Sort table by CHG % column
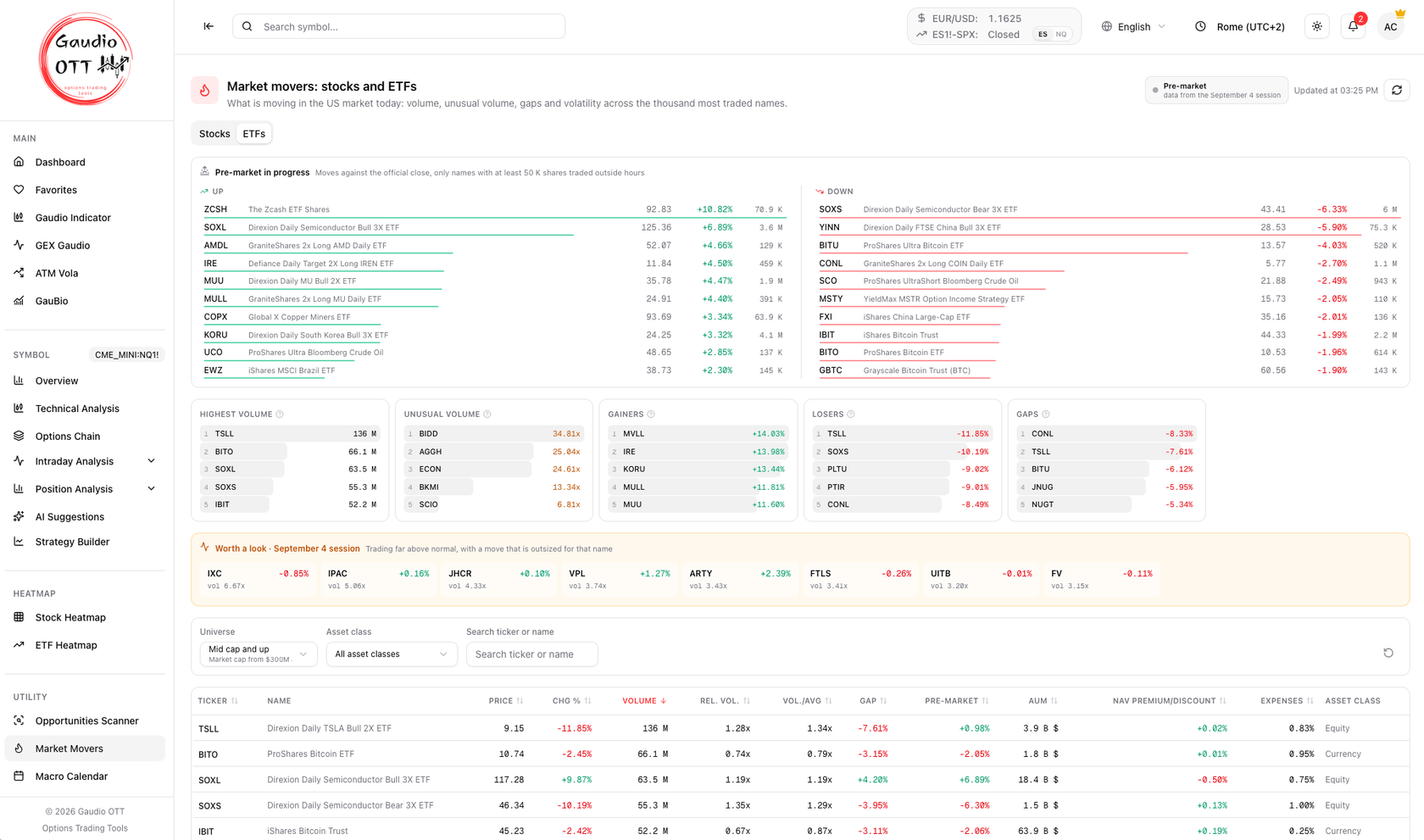Screen dimensions: 1424x840 tap(571, 701)
